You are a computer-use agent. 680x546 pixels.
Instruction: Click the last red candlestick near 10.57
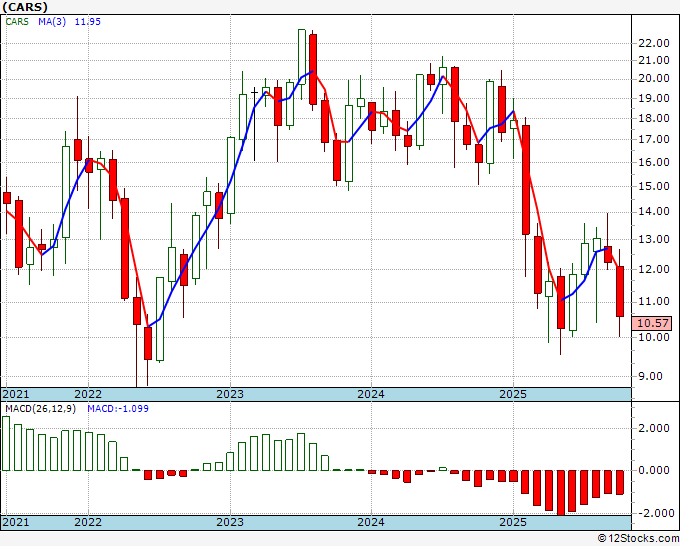[620, 291]
